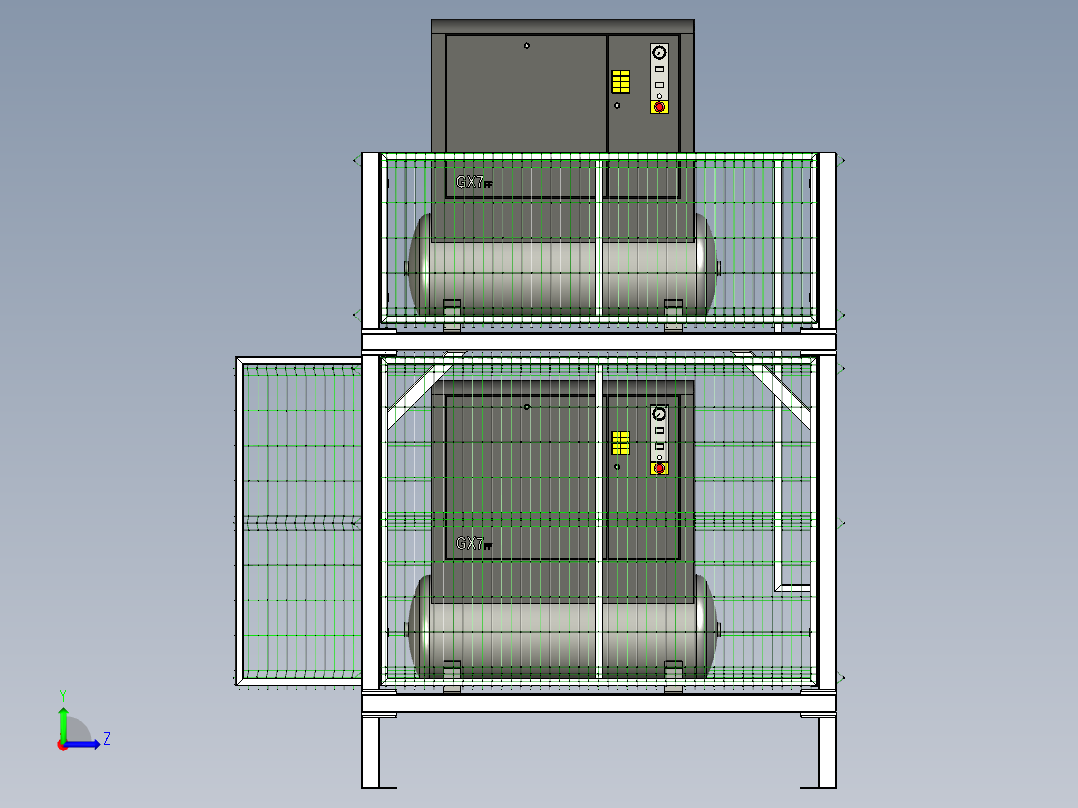
Task: Select the open mesh door on the left
Action: 298,521
